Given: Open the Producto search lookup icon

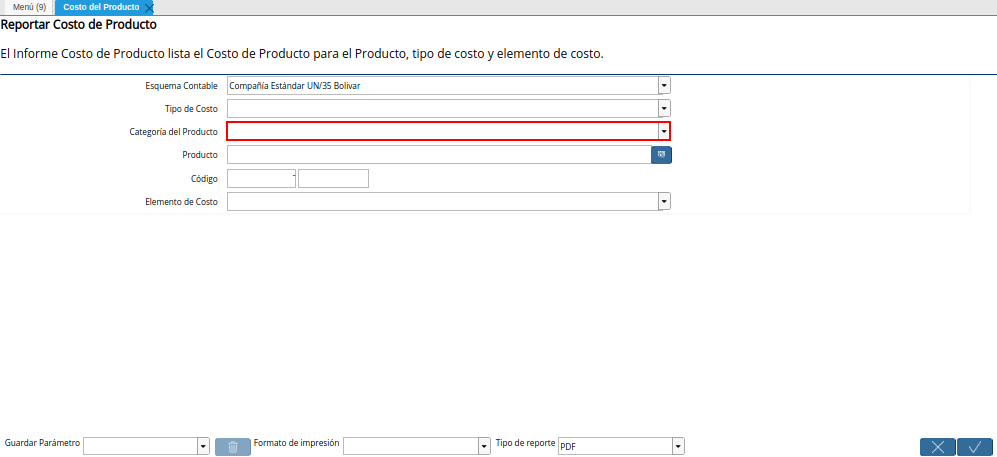Looking at the screenshot, I should pos(661,154).
